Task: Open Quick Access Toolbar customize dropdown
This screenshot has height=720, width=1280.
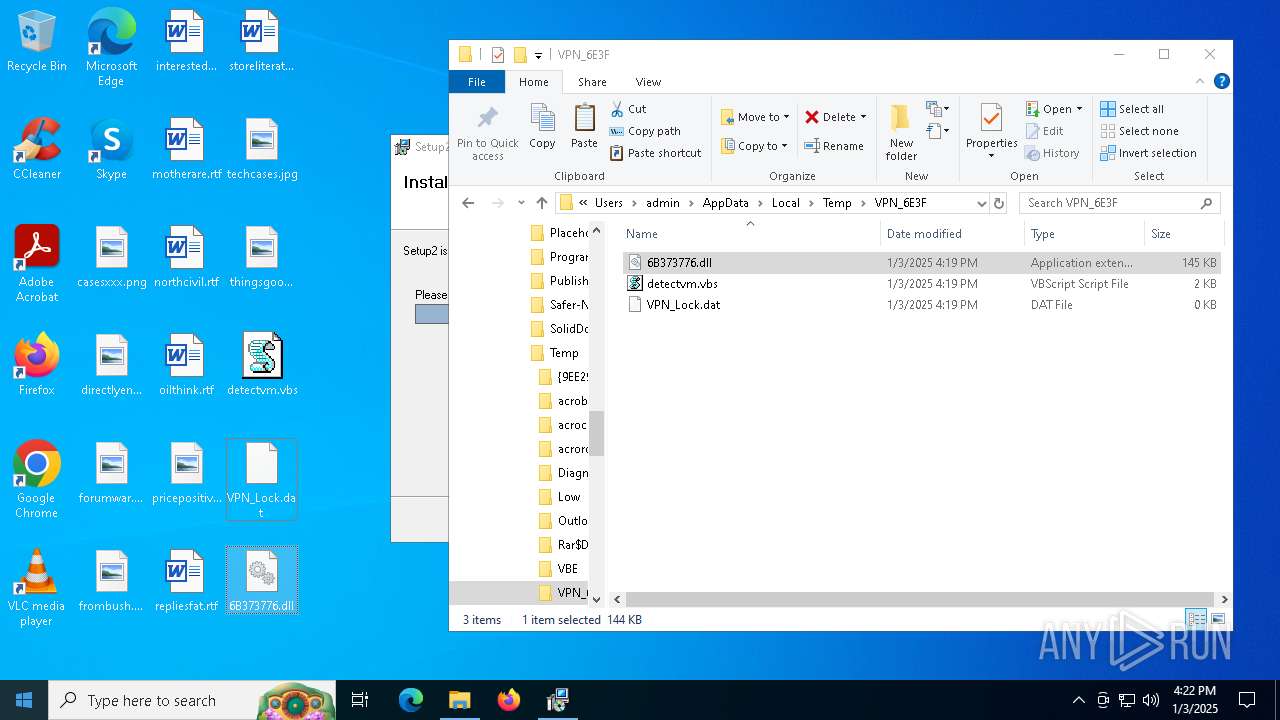Action: pos(538,55)
